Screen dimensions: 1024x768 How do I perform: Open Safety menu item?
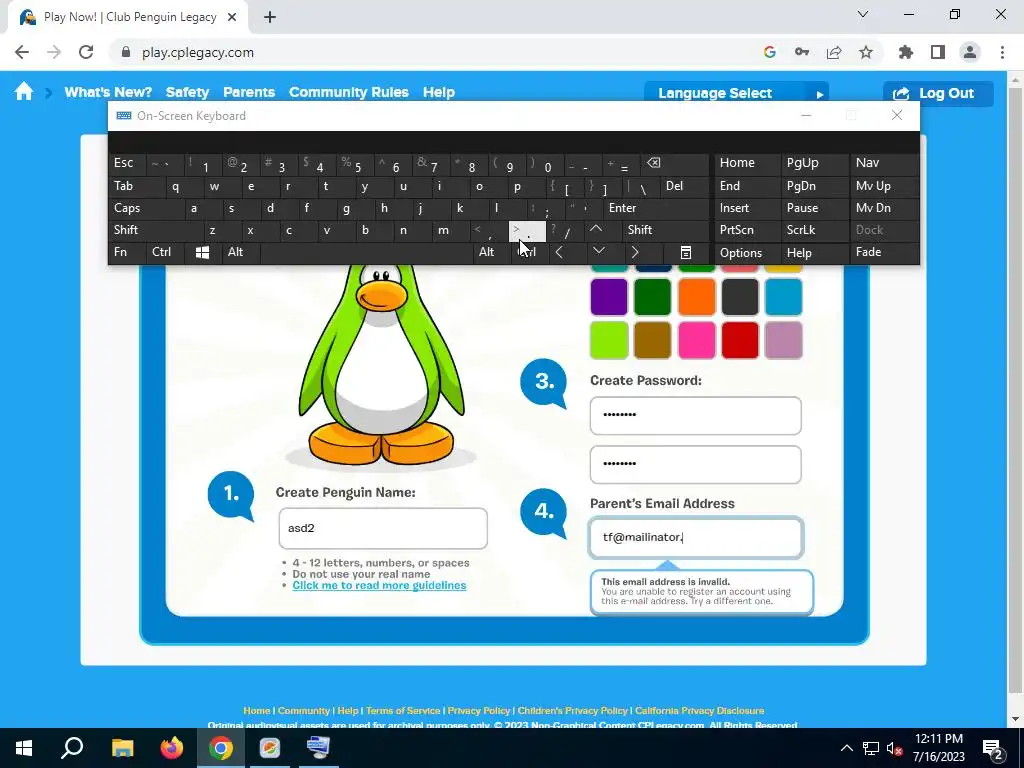(187, 92)
